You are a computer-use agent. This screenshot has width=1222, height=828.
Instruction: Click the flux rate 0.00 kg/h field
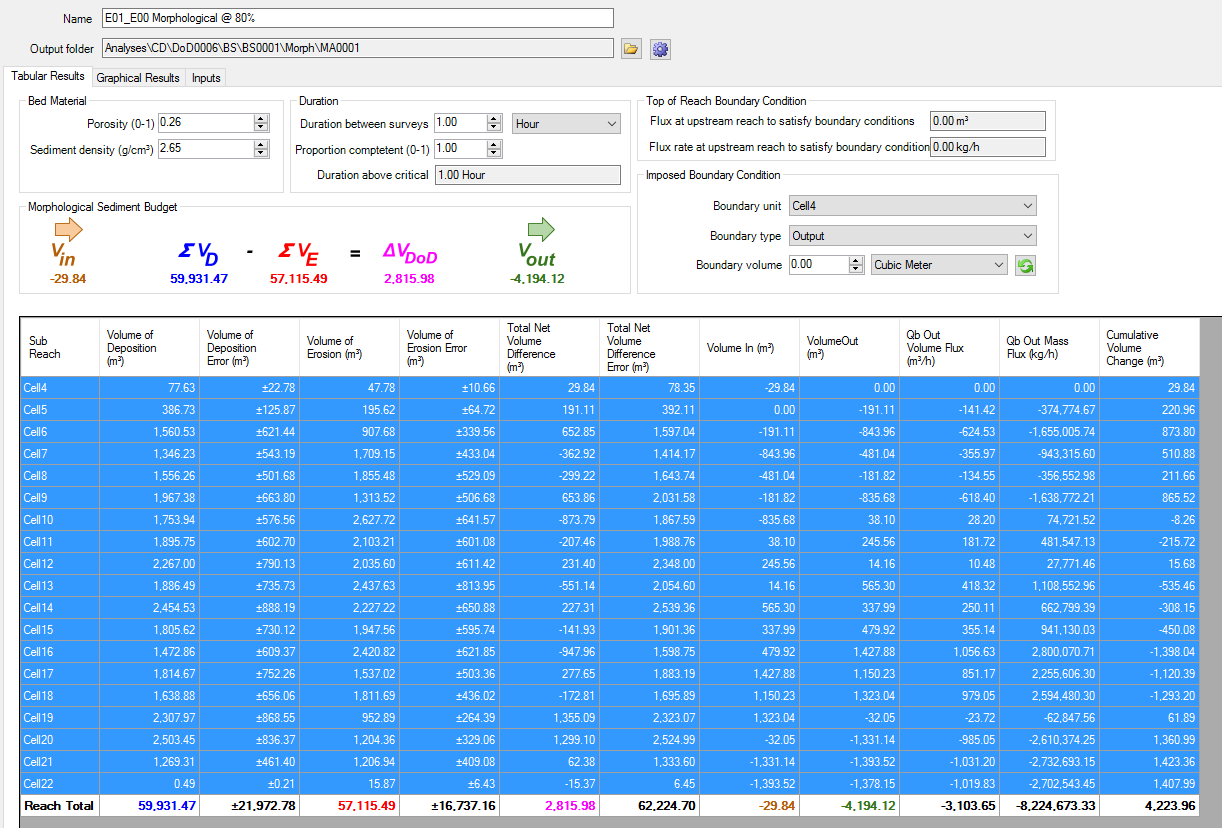(x=987, y=147)
